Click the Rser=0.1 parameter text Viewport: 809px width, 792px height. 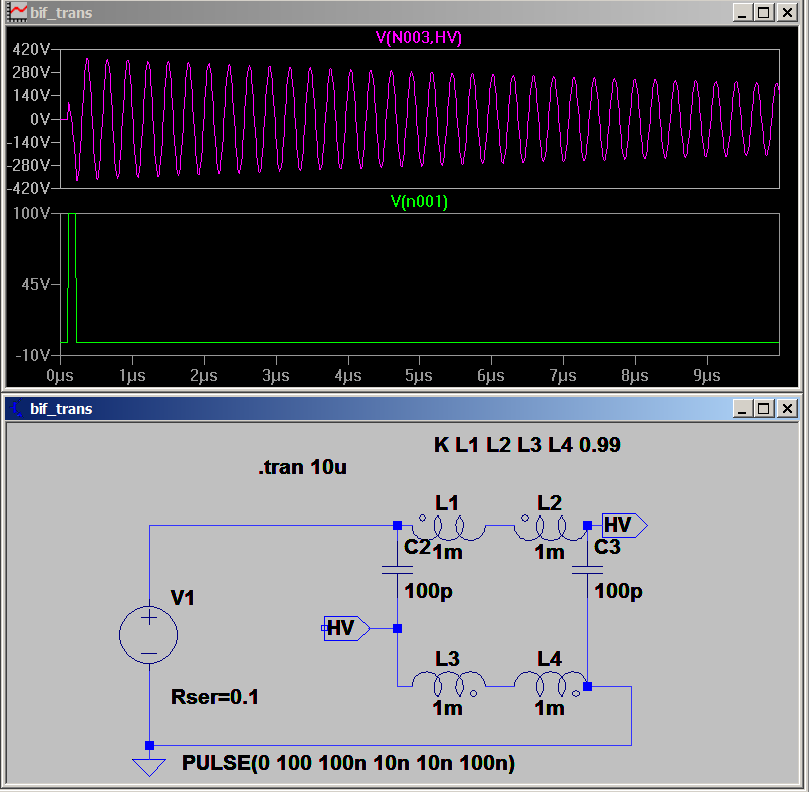click(216, 697)
